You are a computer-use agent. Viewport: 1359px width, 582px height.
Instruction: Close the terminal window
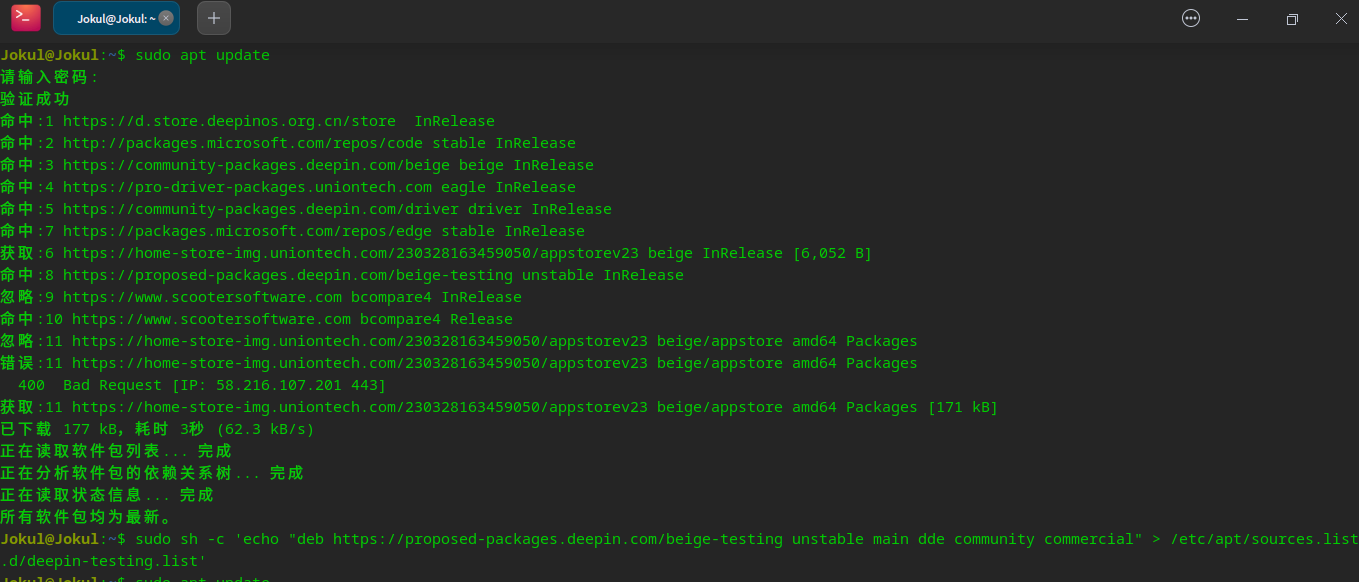1341,18
